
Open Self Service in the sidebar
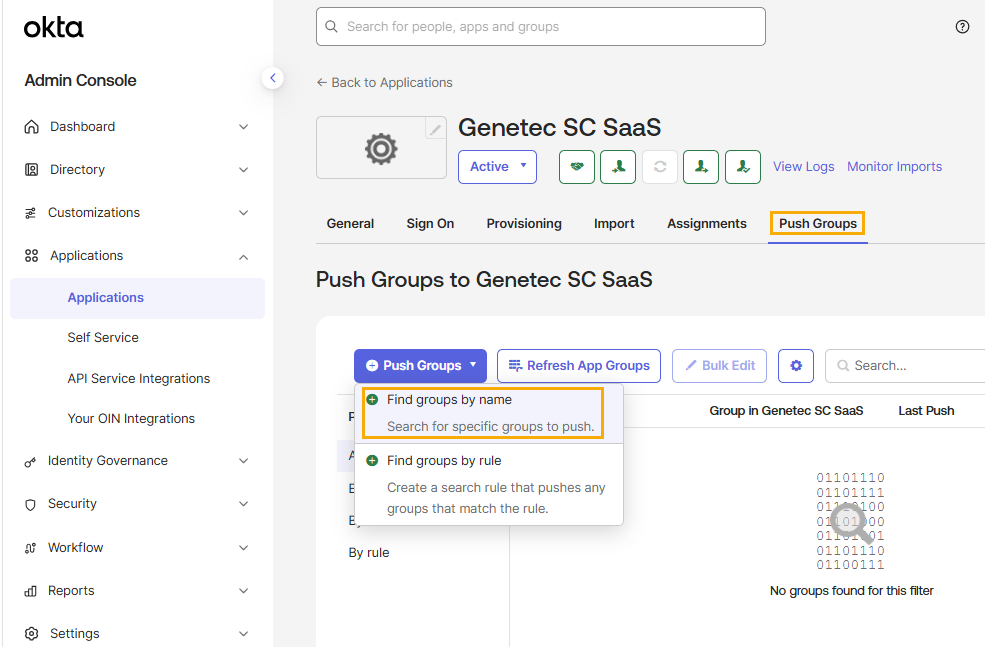[103, 337]
